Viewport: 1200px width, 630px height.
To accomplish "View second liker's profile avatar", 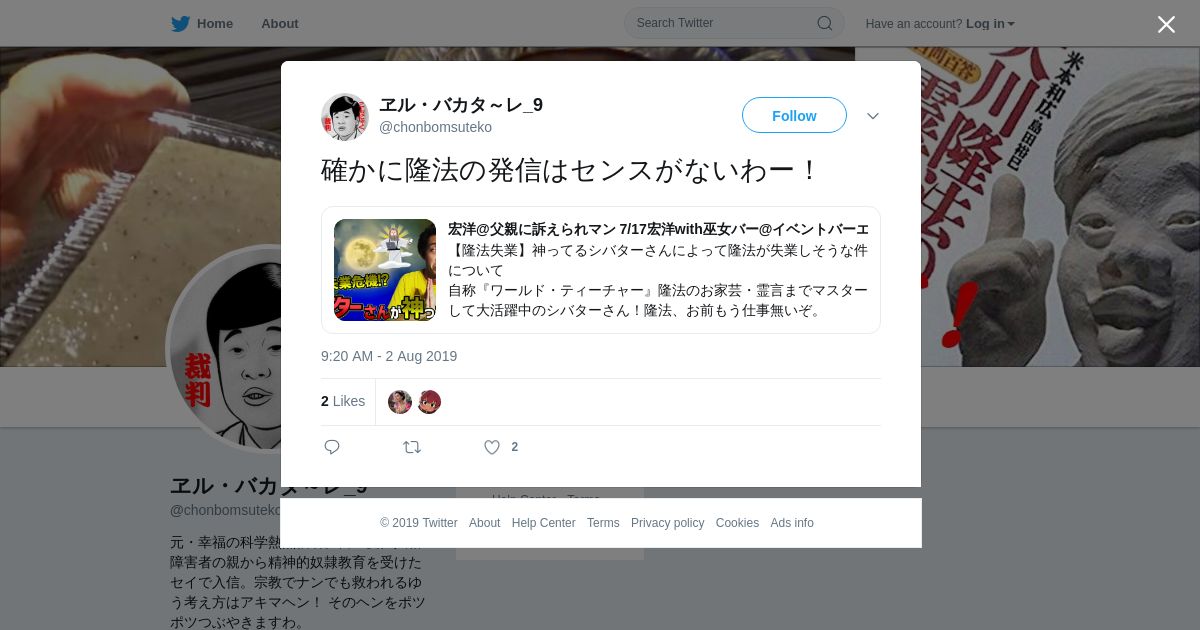I will coord(429,402).
